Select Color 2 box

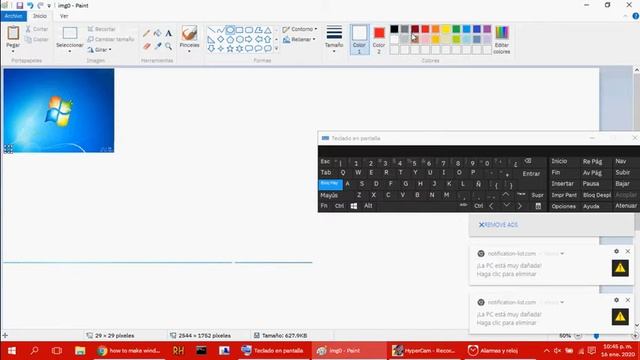click(379, 40)
